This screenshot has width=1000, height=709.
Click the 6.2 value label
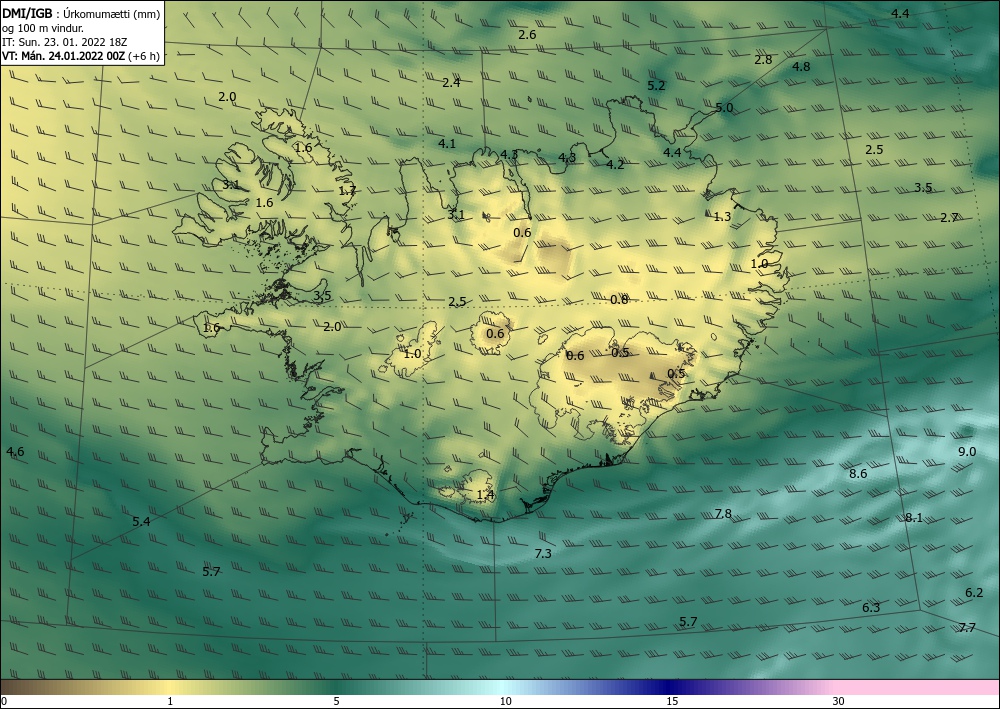(974, 593)
